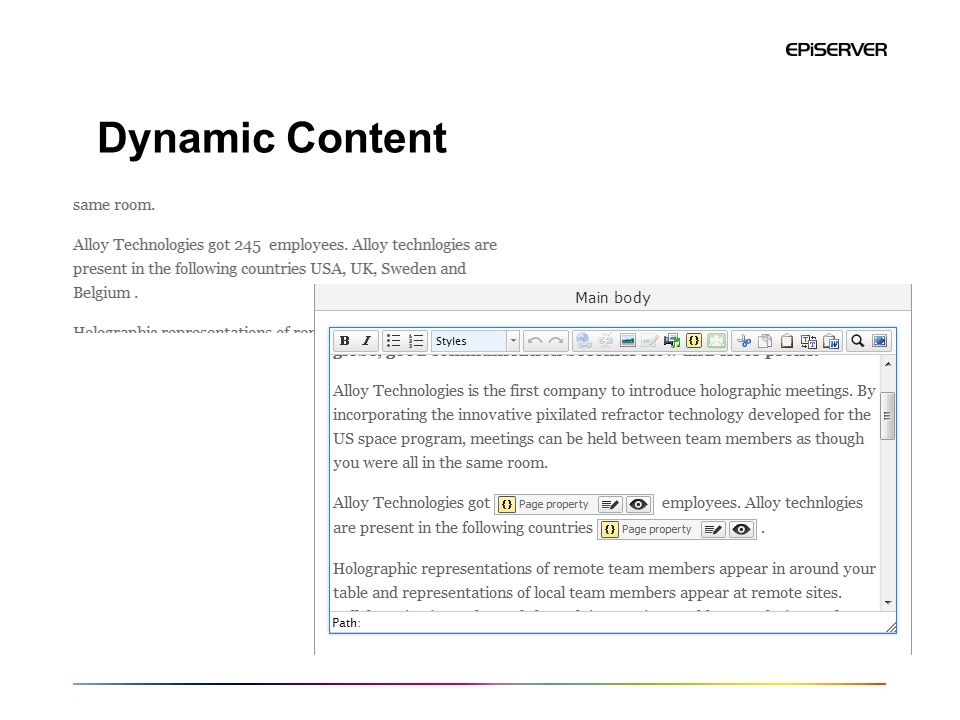Click the image editor icon

pyautogui.click(x=650, y=341)
